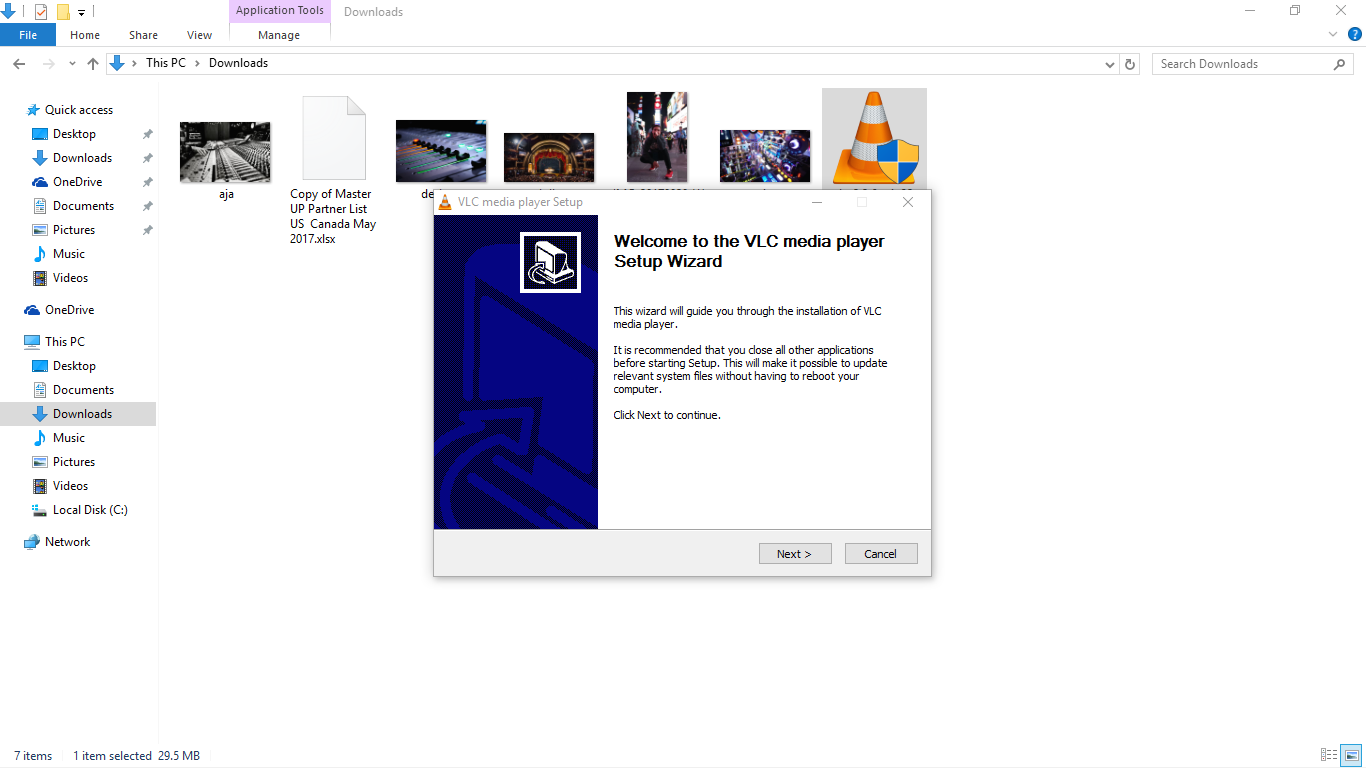The height and width of the screenshot is (768, 1366).
Task: Open pinned Documents under Quick access
Action: click(x=83, y=206)
